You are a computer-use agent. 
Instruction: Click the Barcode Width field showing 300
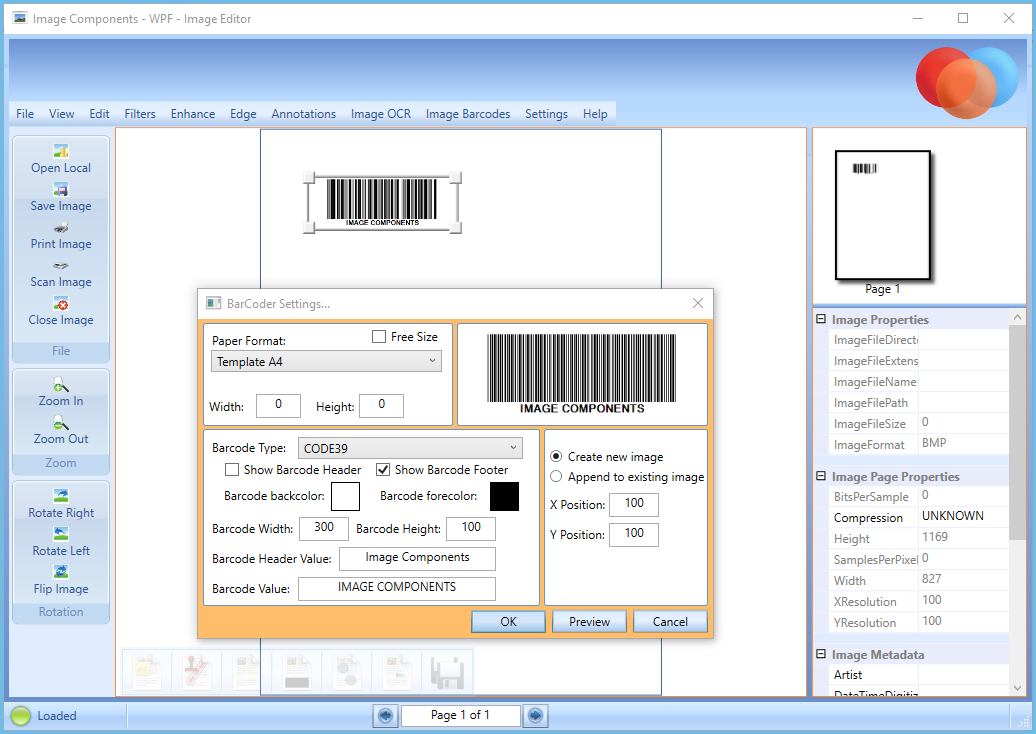coord(324,529)
